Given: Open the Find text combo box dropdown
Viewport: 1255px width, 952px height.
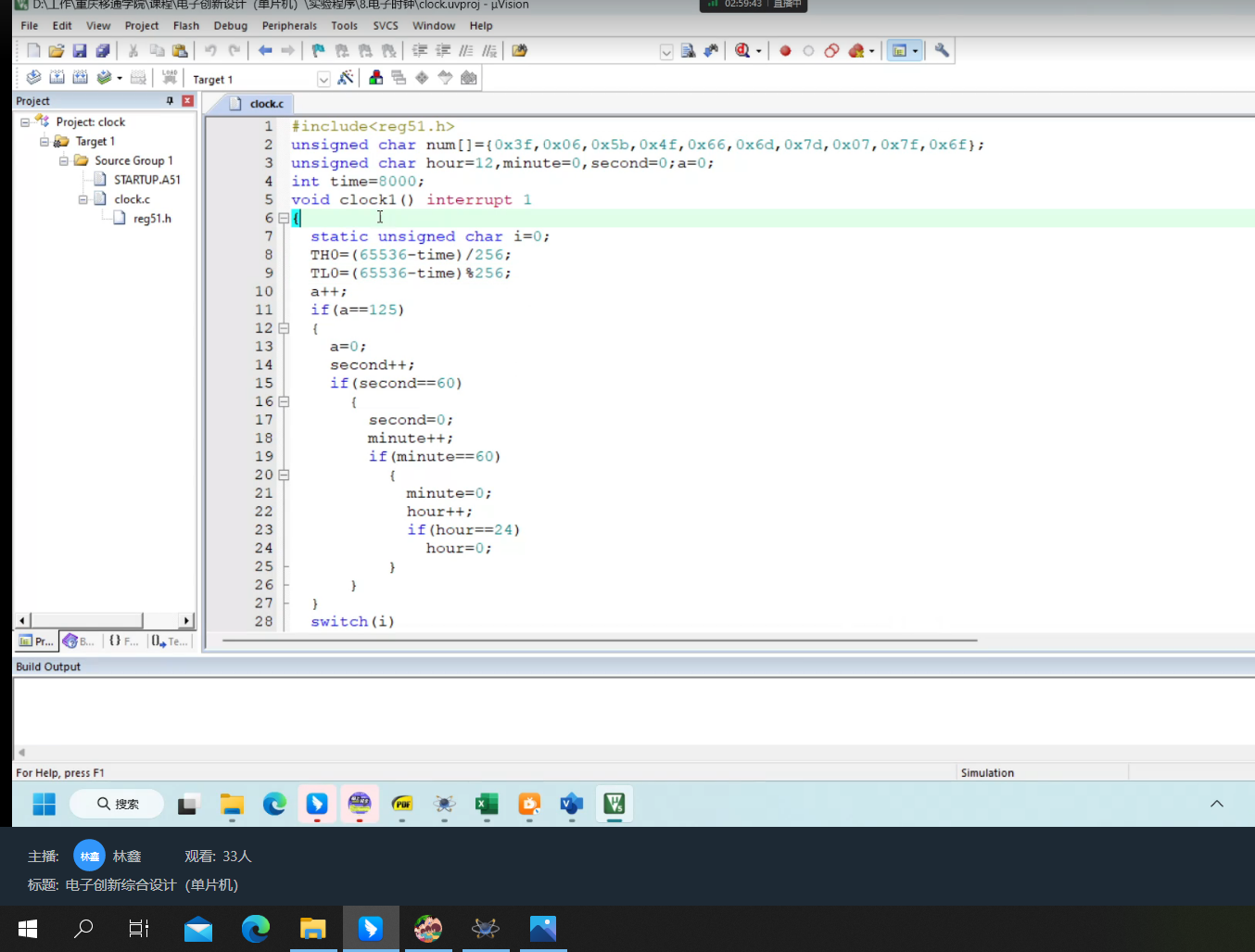Looking at the screenshot, I should tap(666, 52).
